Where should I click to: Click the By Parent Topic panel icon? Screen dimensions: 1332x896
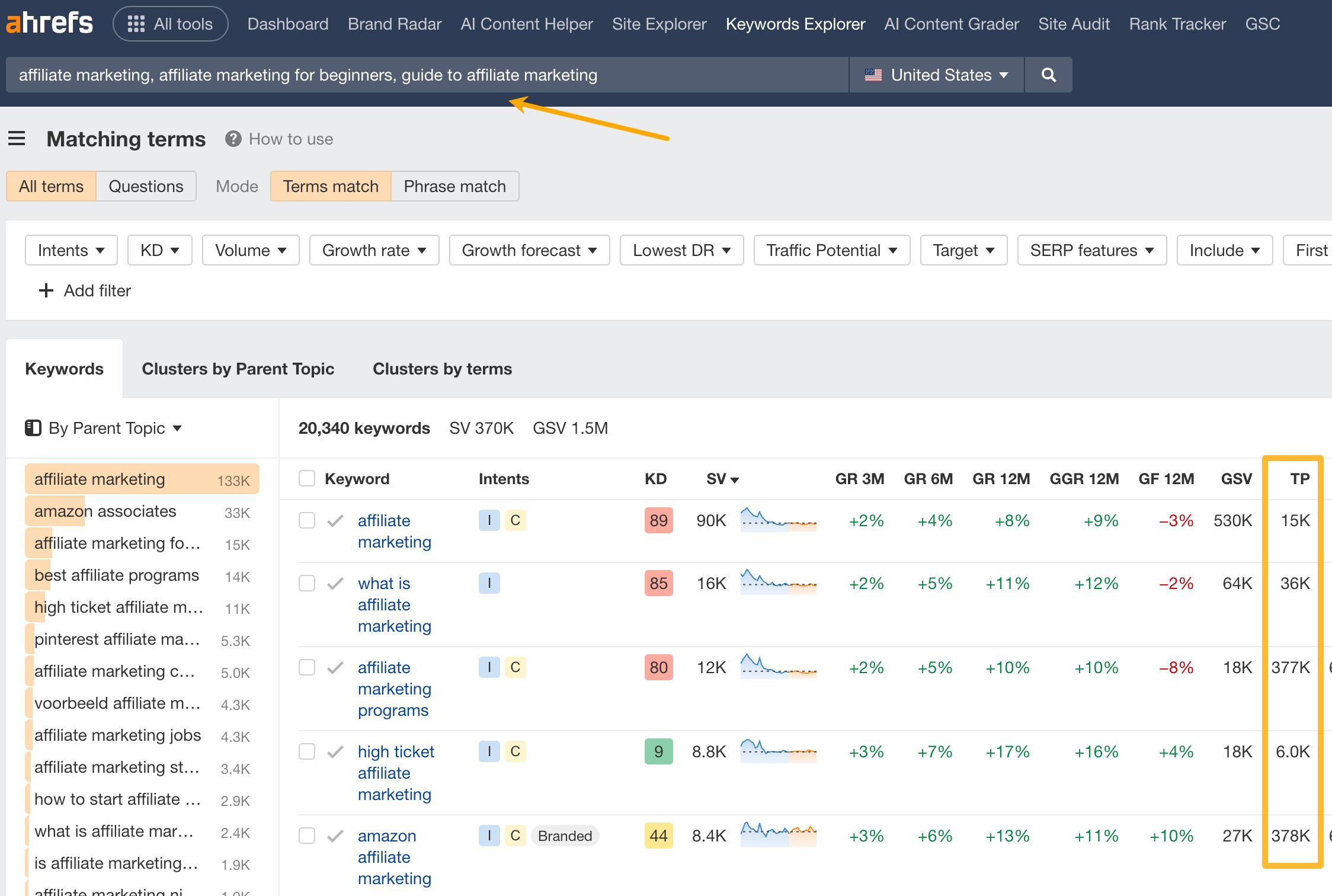click(33, 428)
